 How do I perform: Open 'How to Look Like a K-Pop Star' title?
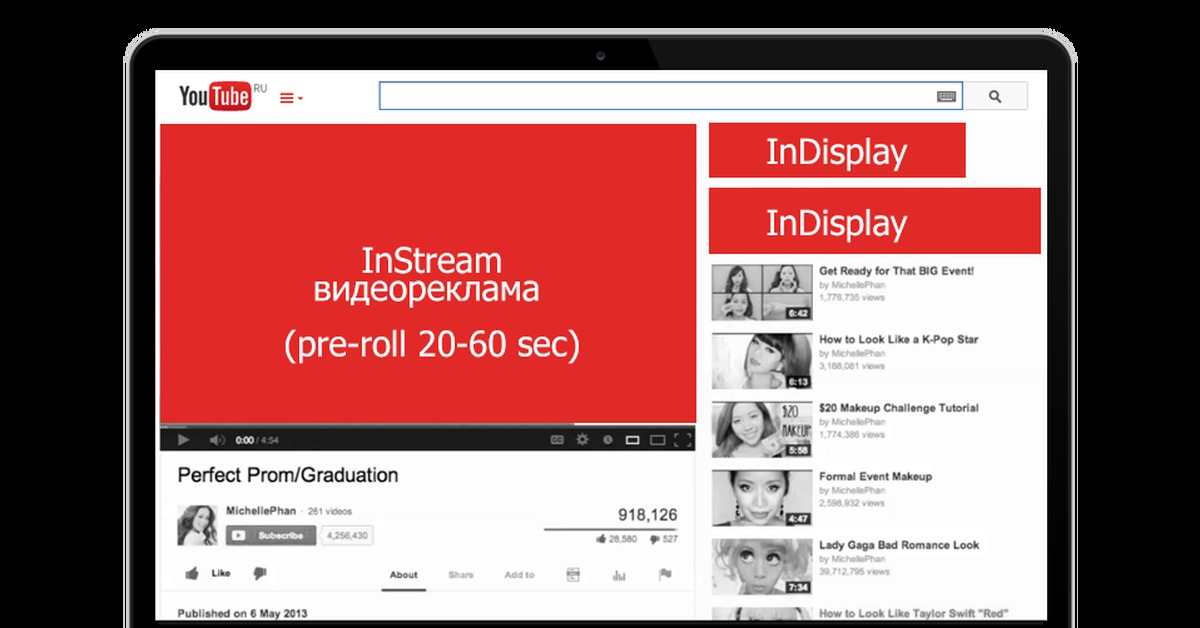click(x=898, y=340)
